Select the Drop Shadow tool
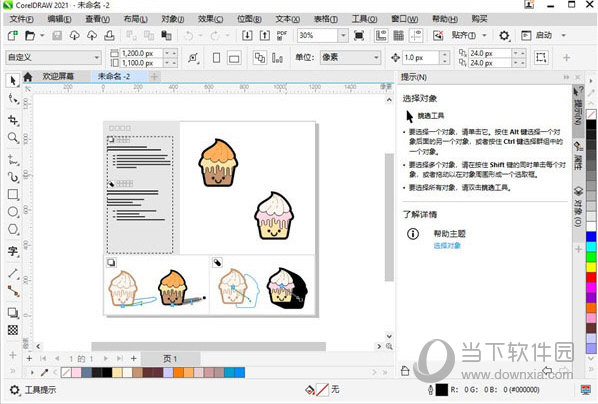Screen dimensions: 598x404 tap(13, 312)
